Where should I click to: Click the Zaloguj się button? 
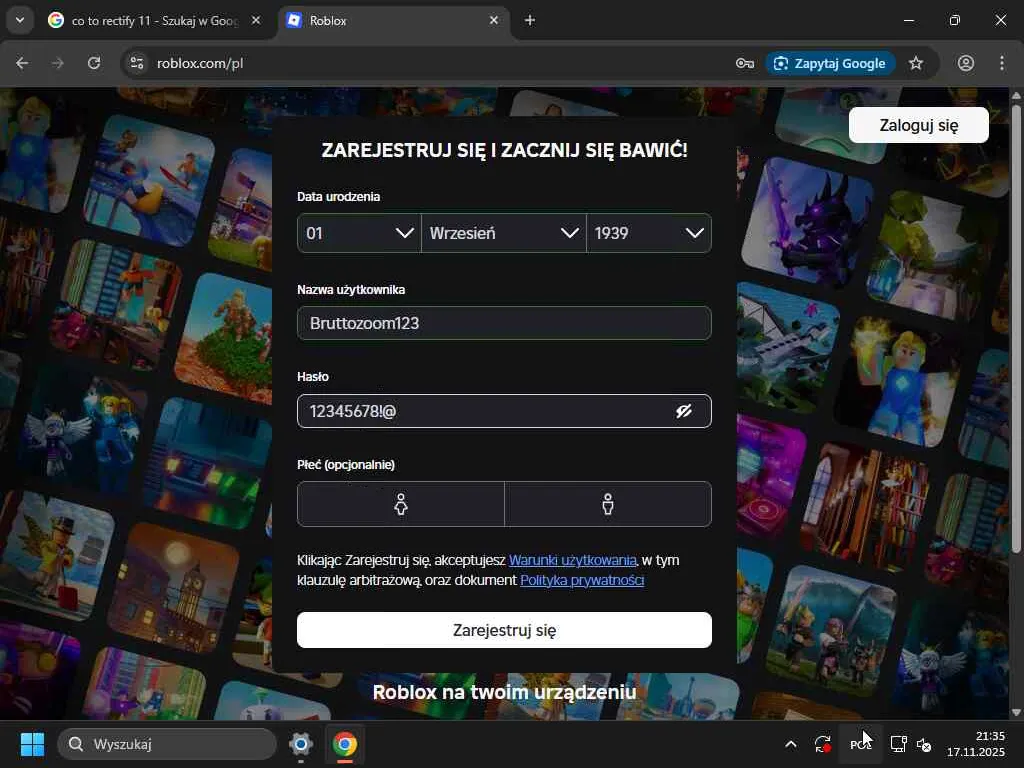[x=918, y=125]
